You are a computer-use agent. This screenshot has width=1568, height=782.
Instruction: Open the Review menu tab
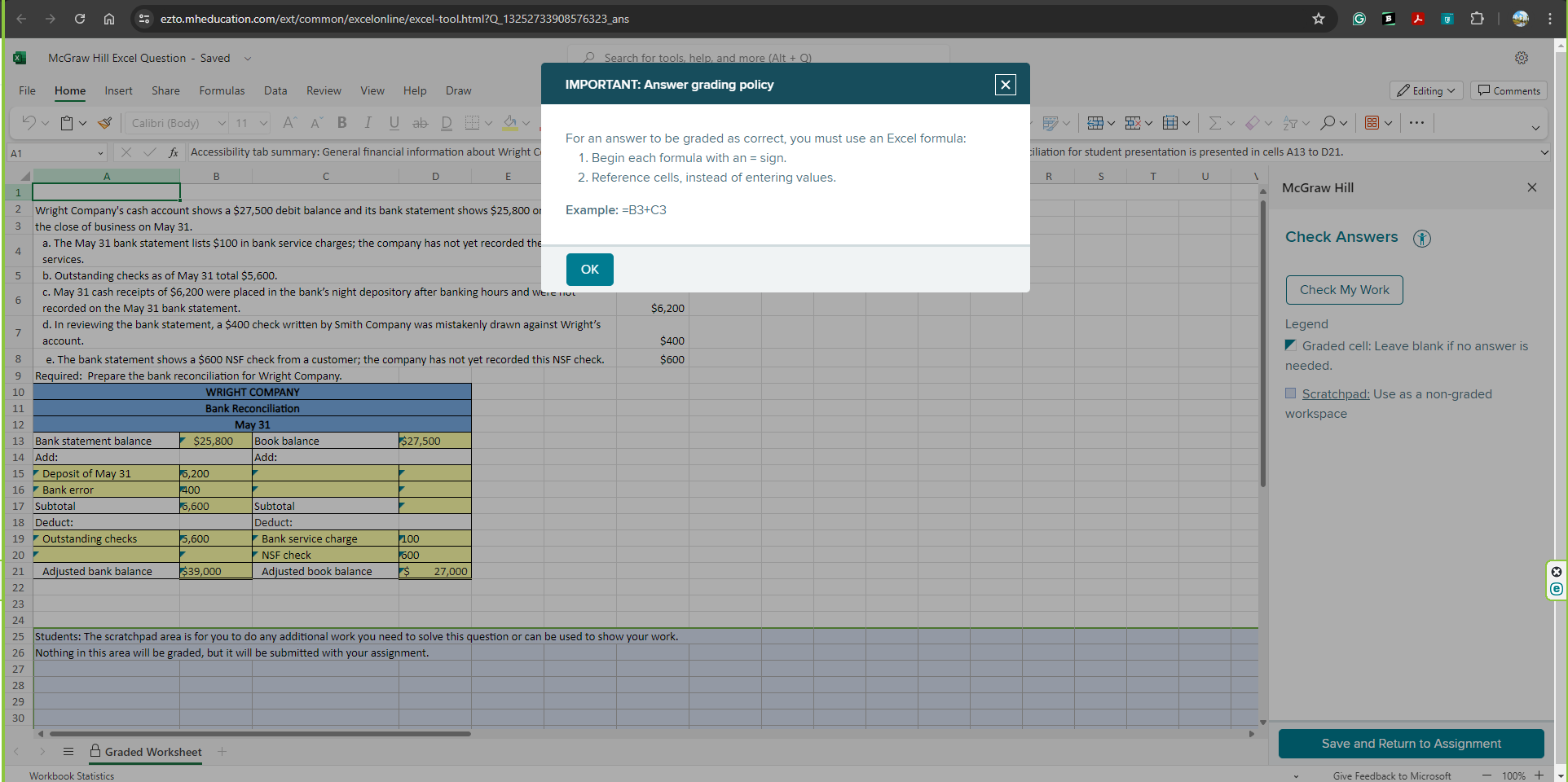[324, 90]
